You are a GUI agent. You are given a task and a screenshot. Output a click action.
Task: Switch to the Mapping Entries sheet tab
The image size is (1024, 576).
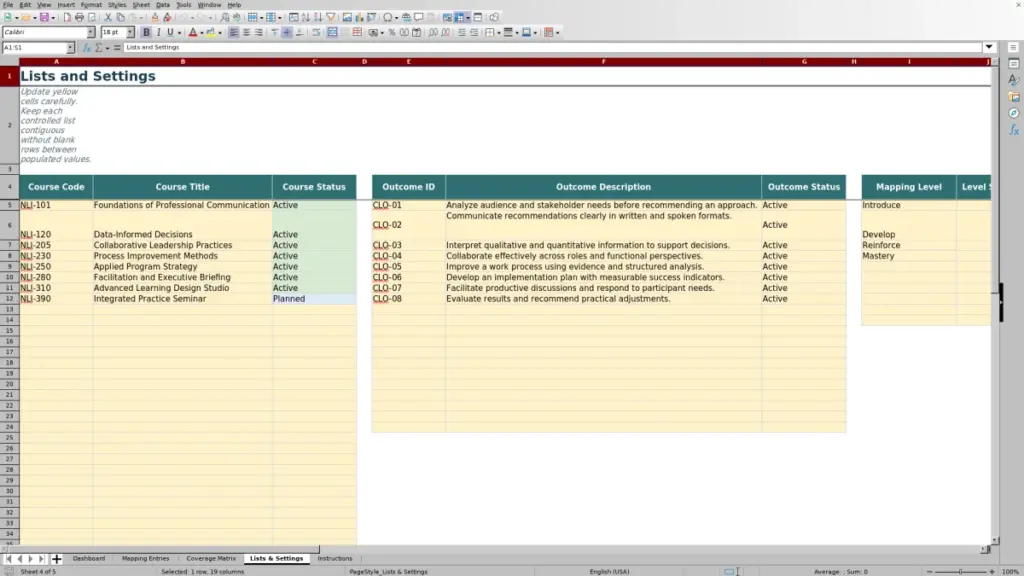pos(146,559)
